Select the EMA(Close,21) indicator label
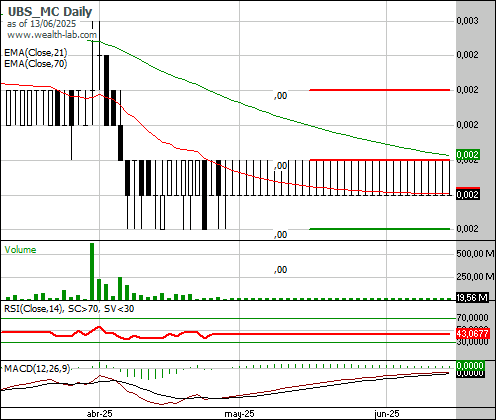The image size is (496, 420). coord(36,53)
